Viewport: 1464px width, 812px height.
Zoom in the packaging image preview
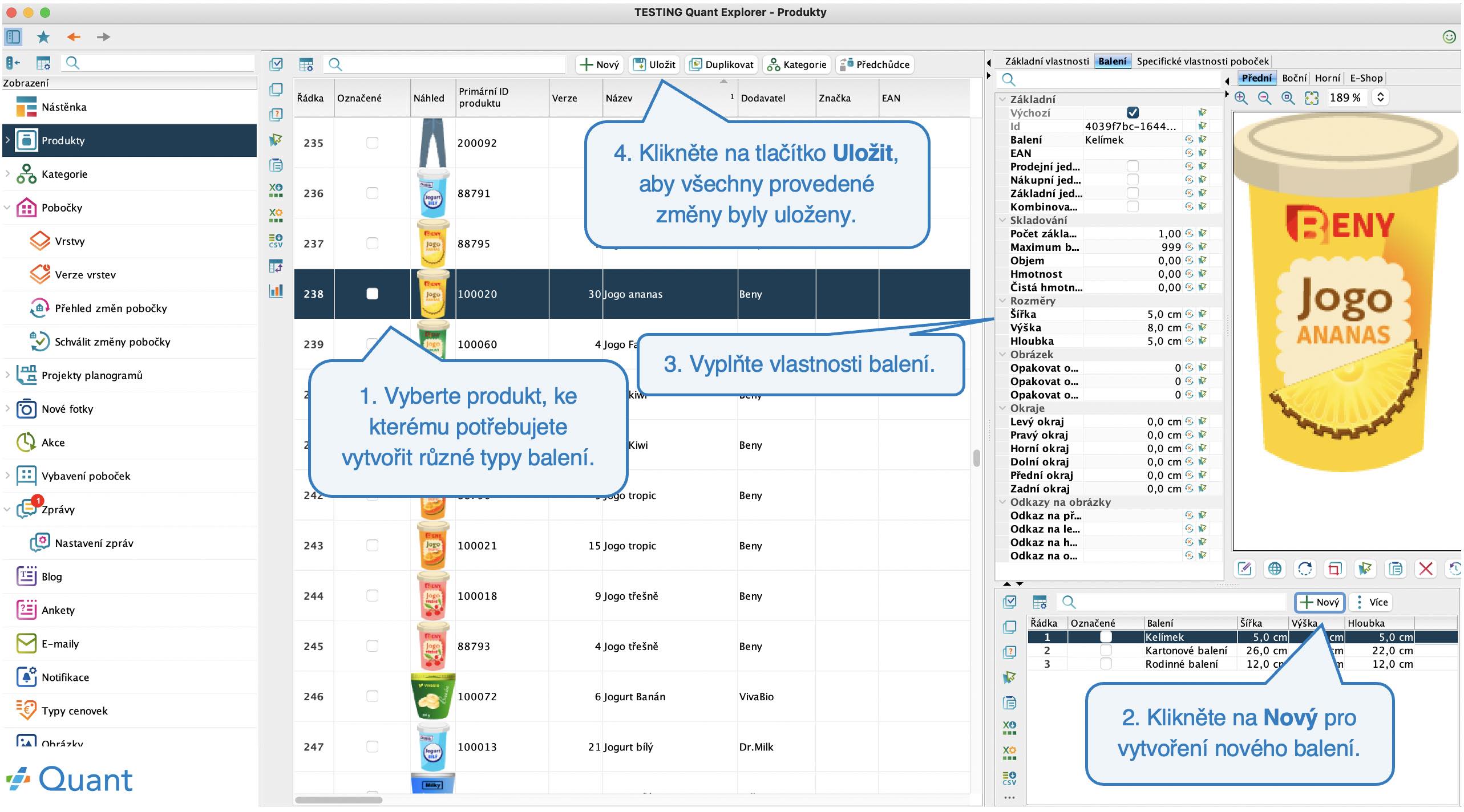coord(1241,98)
